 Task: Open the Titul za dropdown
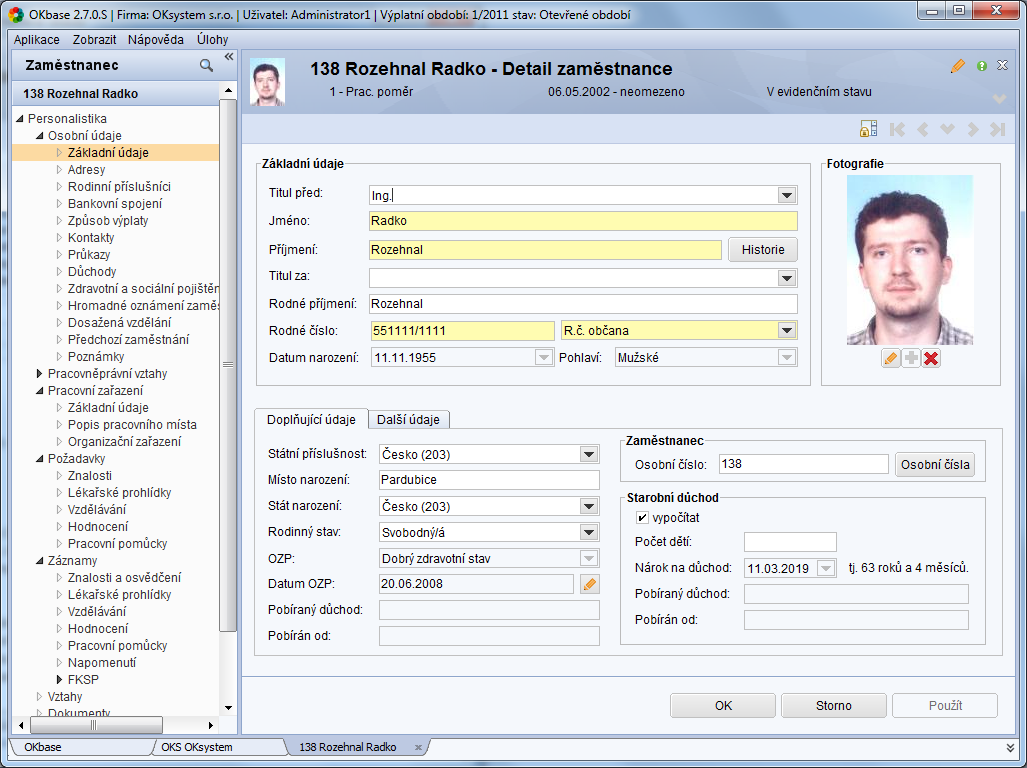pos(787,278)
